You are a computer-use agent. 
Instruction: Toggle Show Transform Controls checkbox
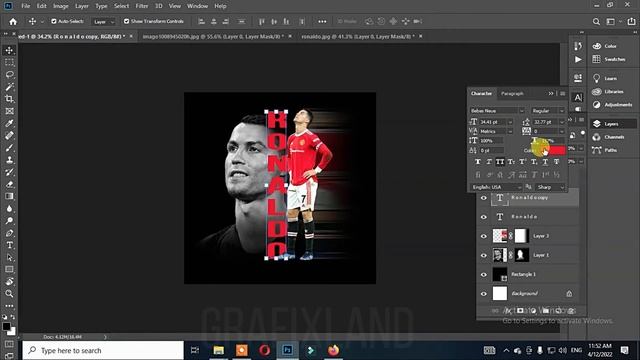(127, 21)
